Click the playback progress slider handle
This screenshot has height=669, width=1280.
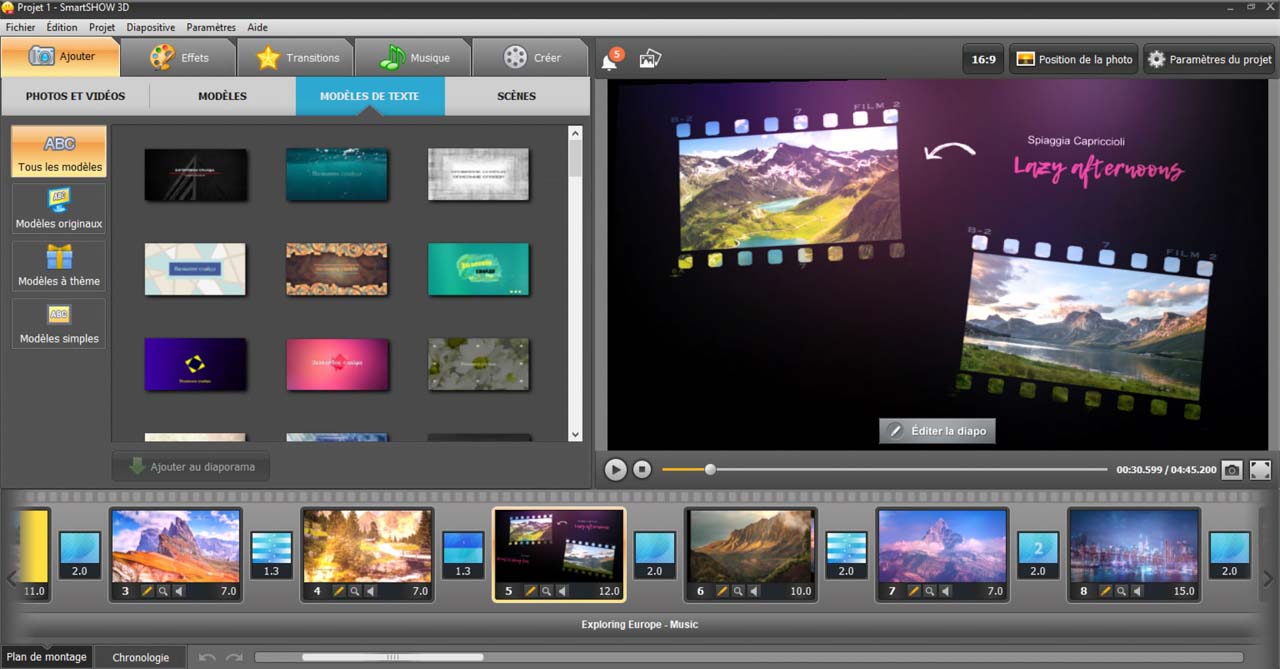[710, 469]
